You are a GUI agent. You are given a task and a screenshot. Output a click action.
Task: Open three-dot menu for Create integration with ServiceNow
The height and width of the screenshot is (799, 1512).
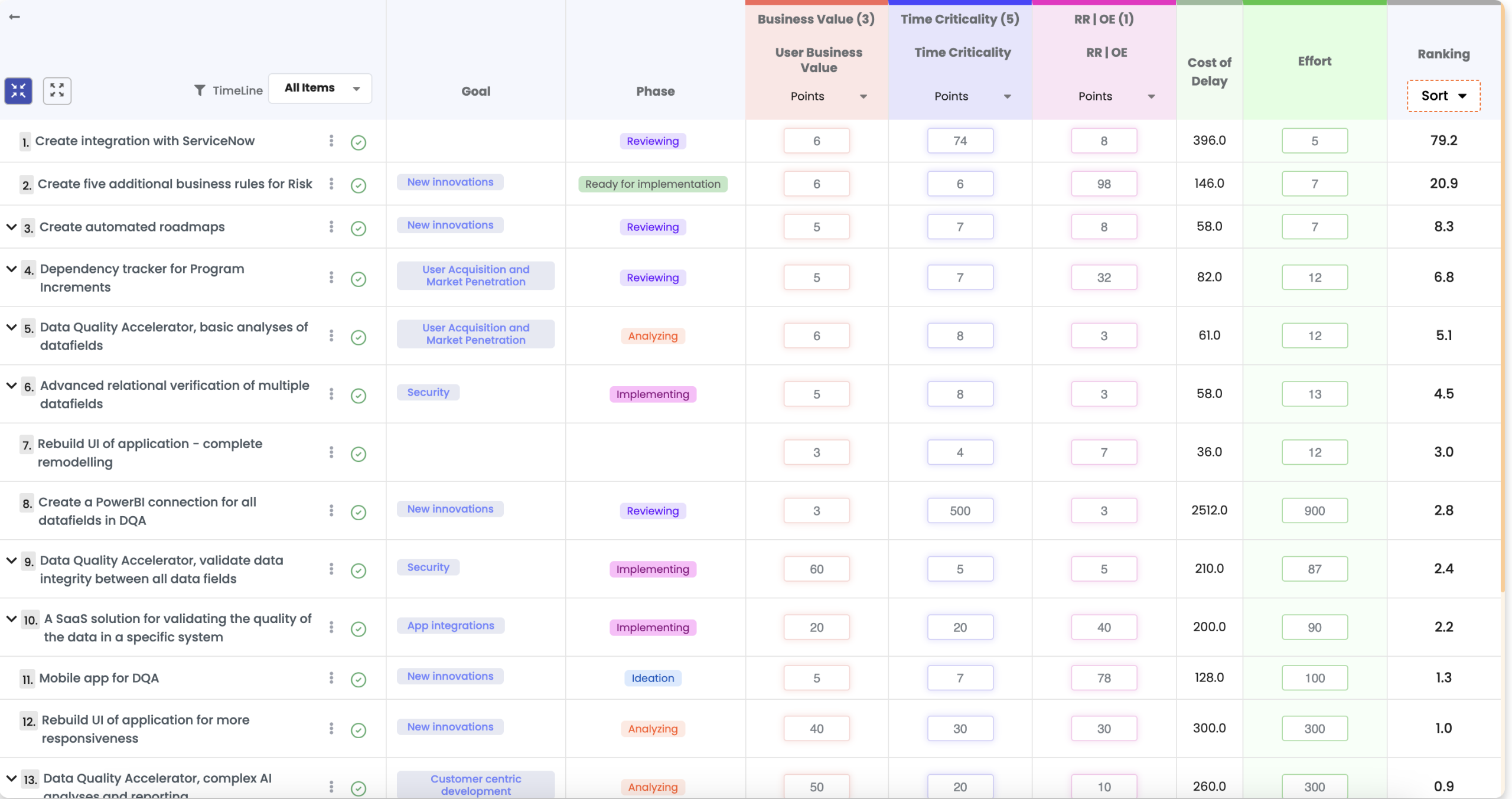tap(331, 141)
